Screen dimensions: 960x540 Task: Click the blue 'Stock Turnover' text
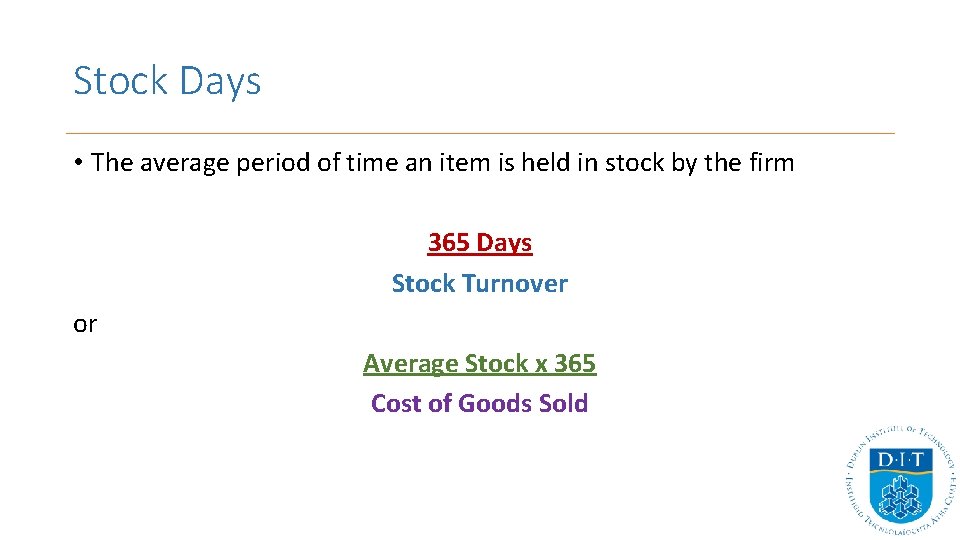[480, 283]
